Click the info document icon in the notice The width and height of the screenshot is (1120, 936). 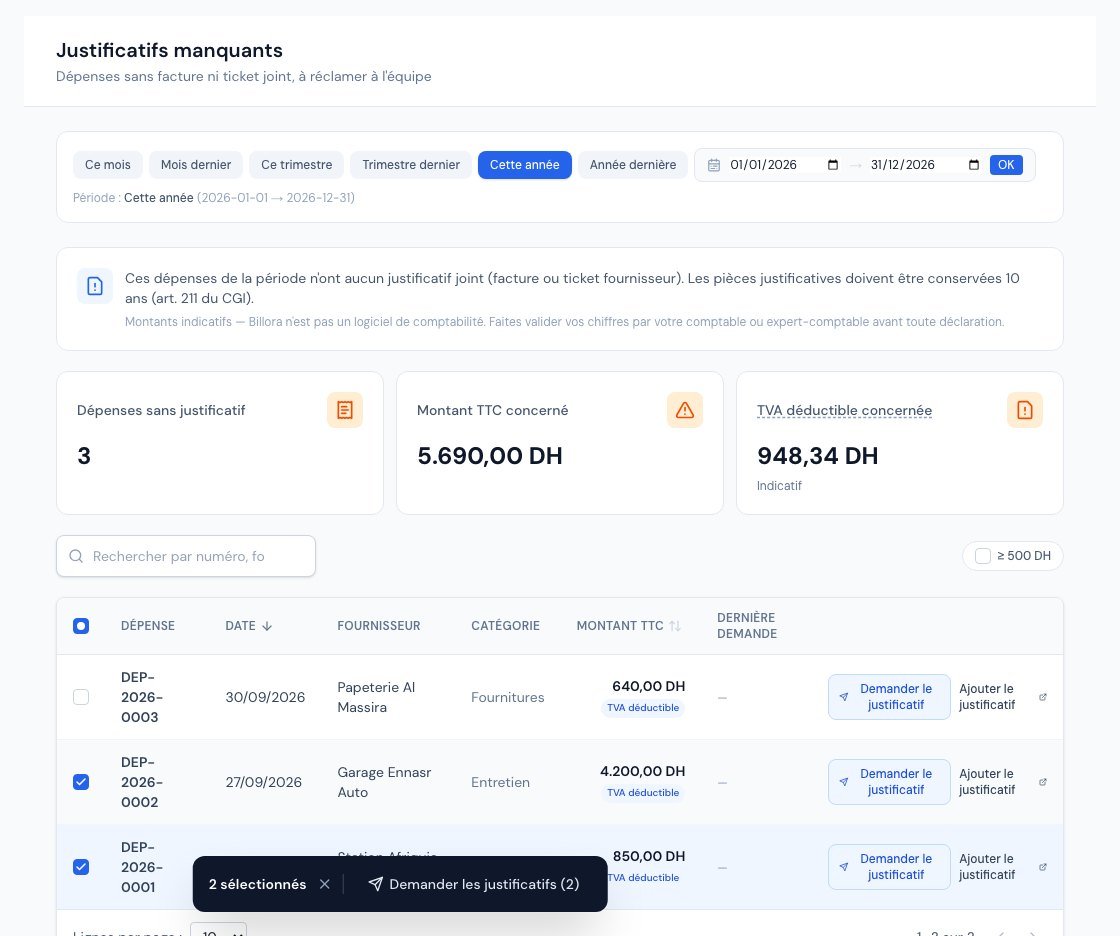click(95, 287)
